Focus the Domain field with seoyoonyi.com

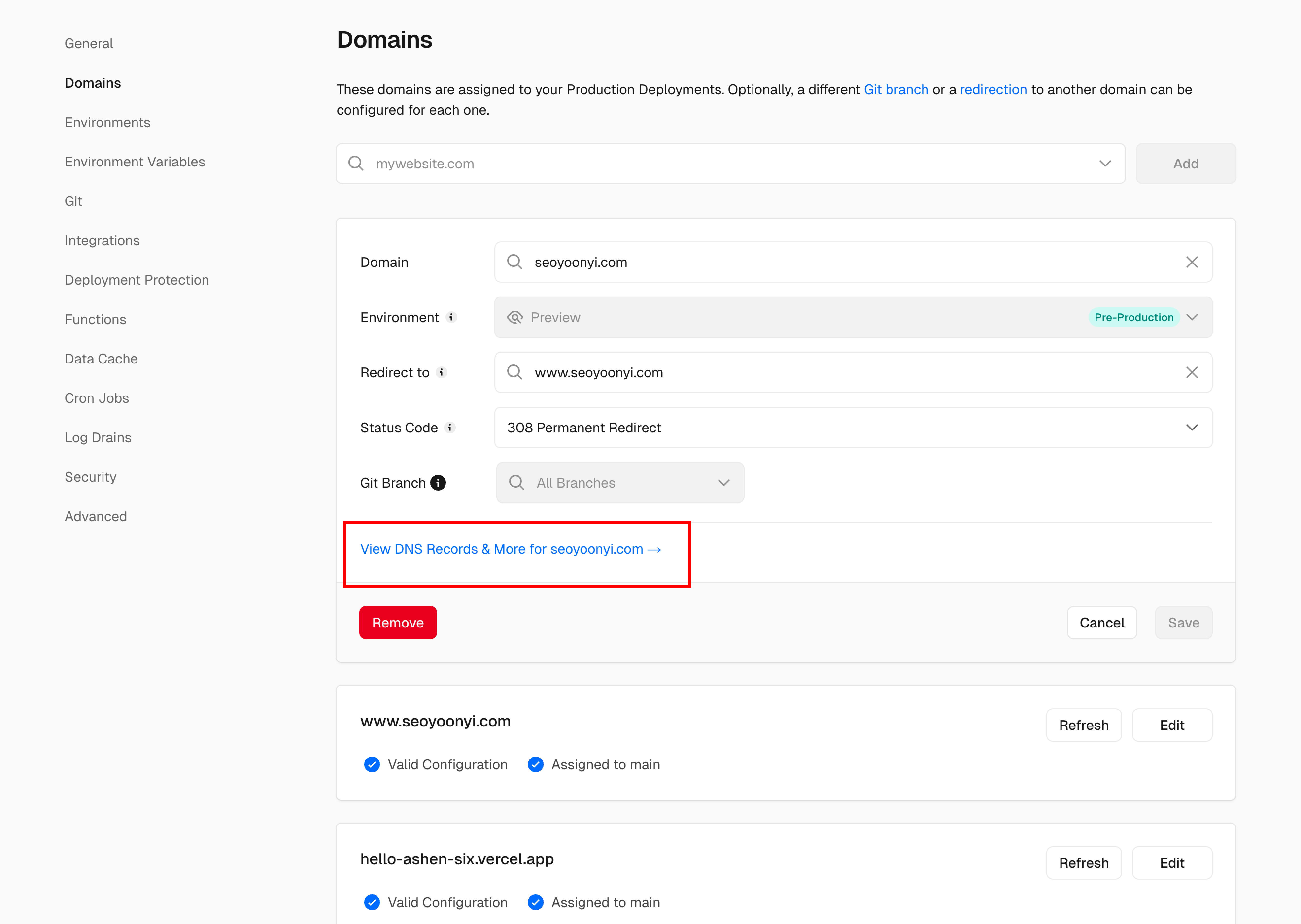click(x=853, y=262)
